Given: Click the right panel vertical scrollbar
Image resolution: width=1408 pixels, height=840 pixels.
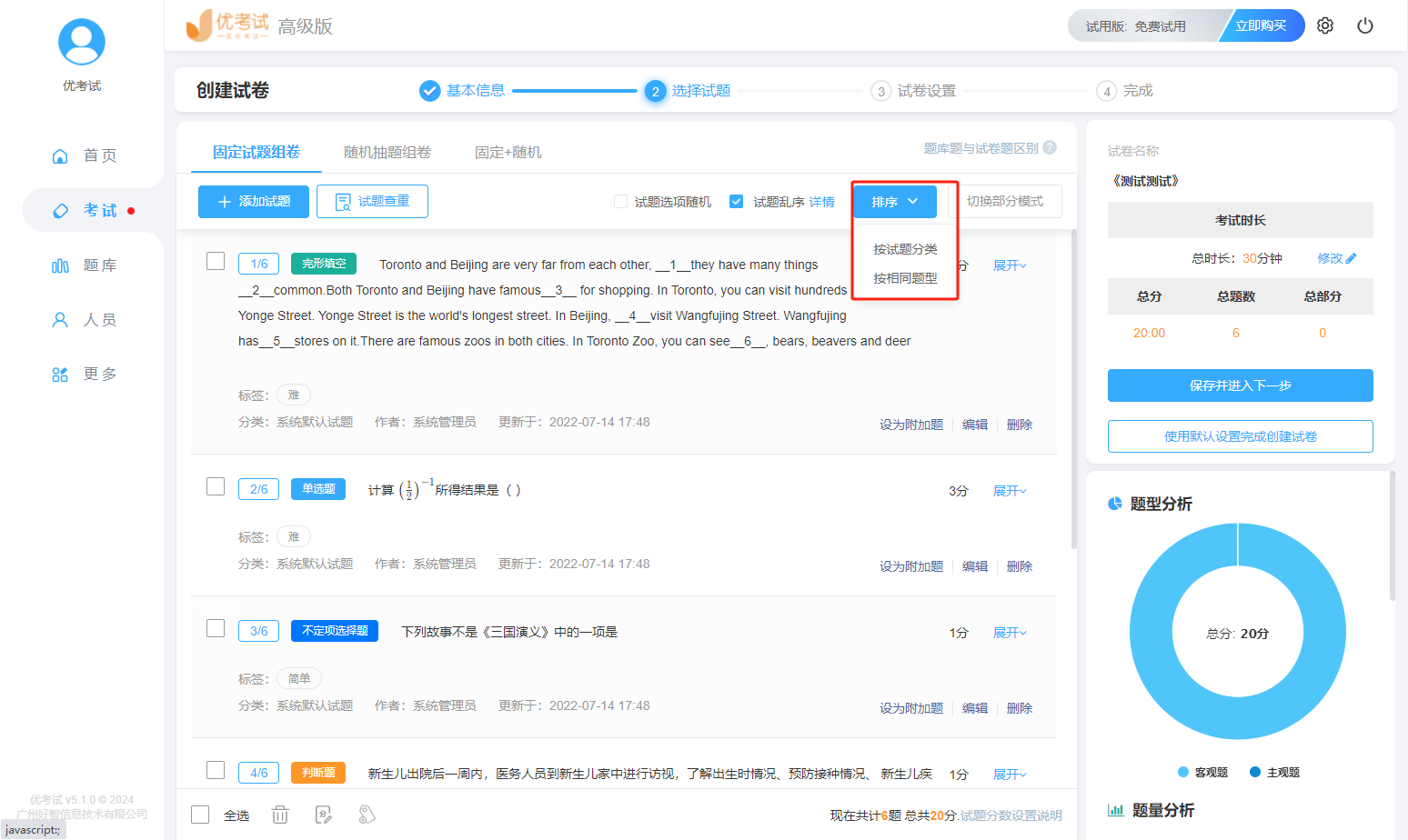Looking at the screenshot, I should 1393,536.
